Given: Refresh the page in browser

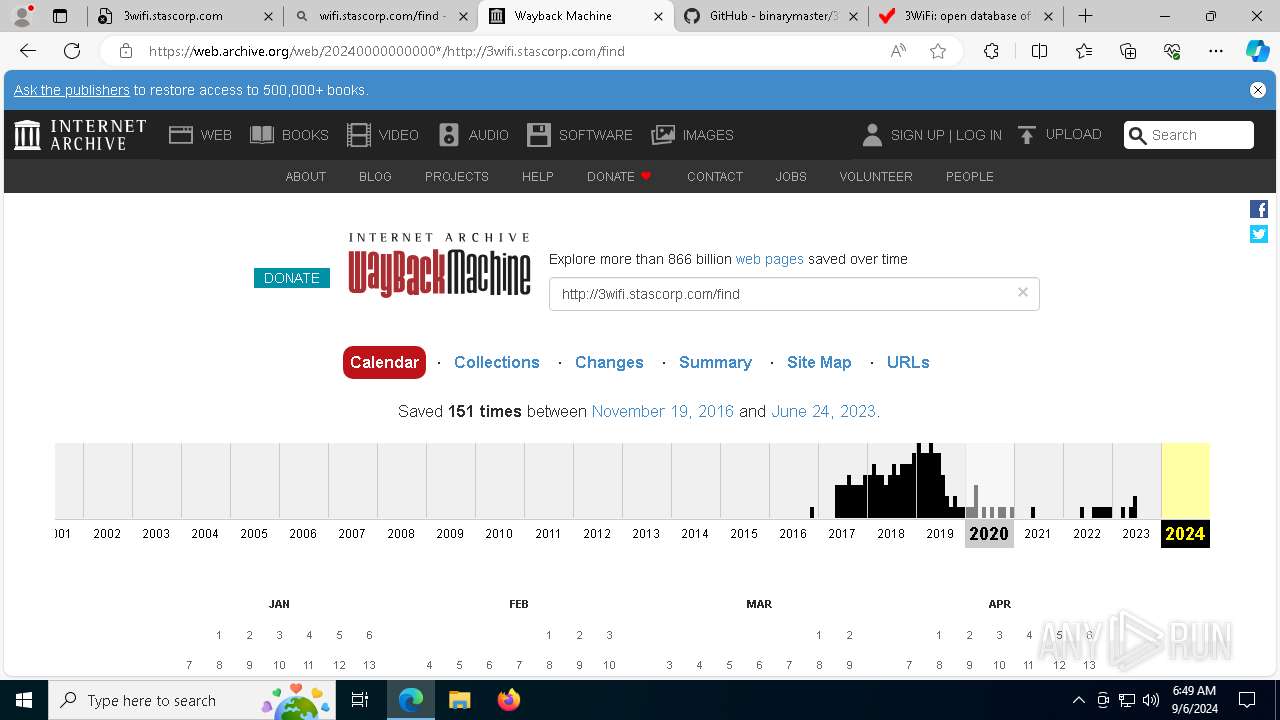Looking at the screenshot, I should [72, 51].
